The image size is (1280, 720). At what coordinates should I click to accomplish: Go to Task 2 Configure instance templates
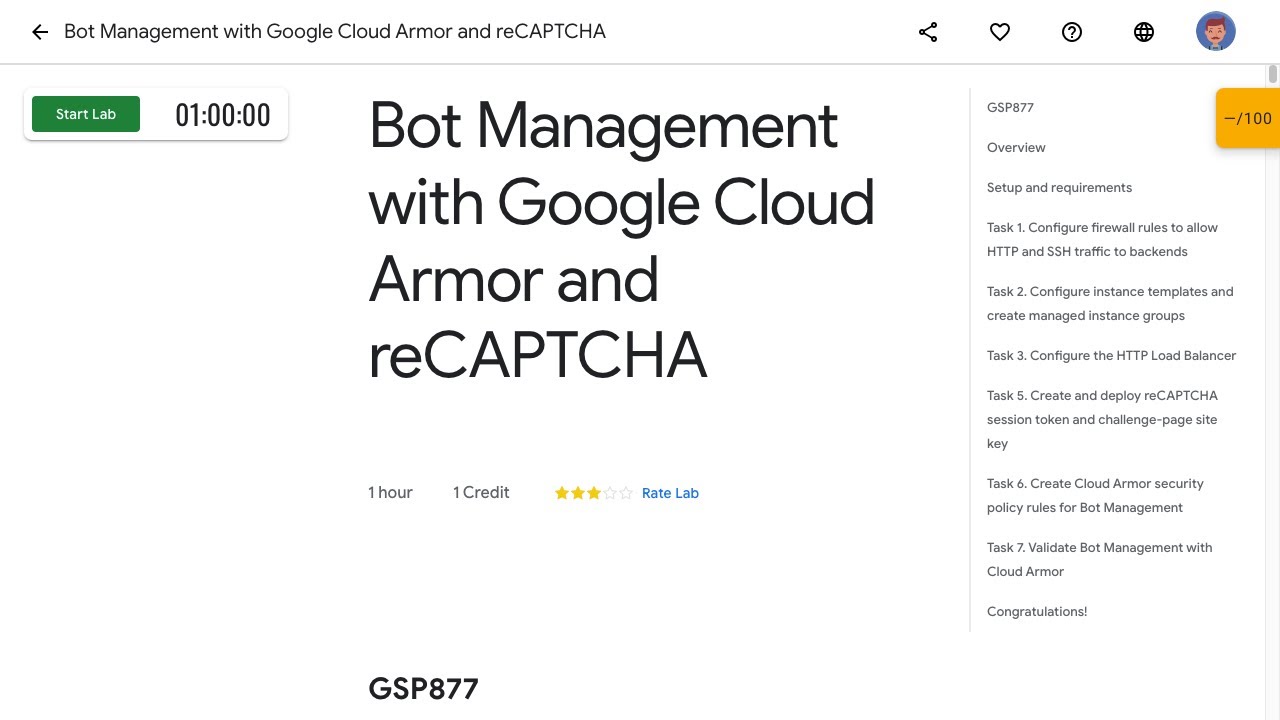click(1110, 303)
